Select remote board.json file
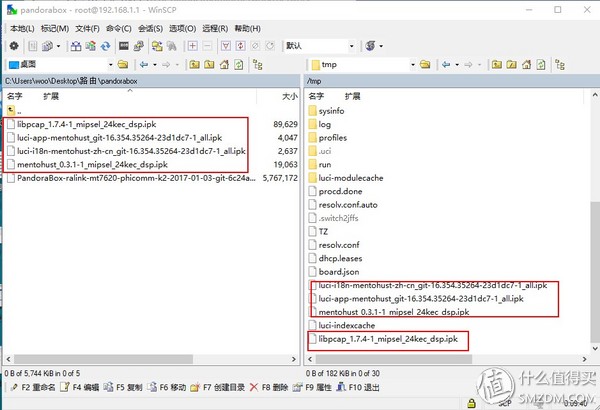600x410 pixels. (x=334, y=272)
